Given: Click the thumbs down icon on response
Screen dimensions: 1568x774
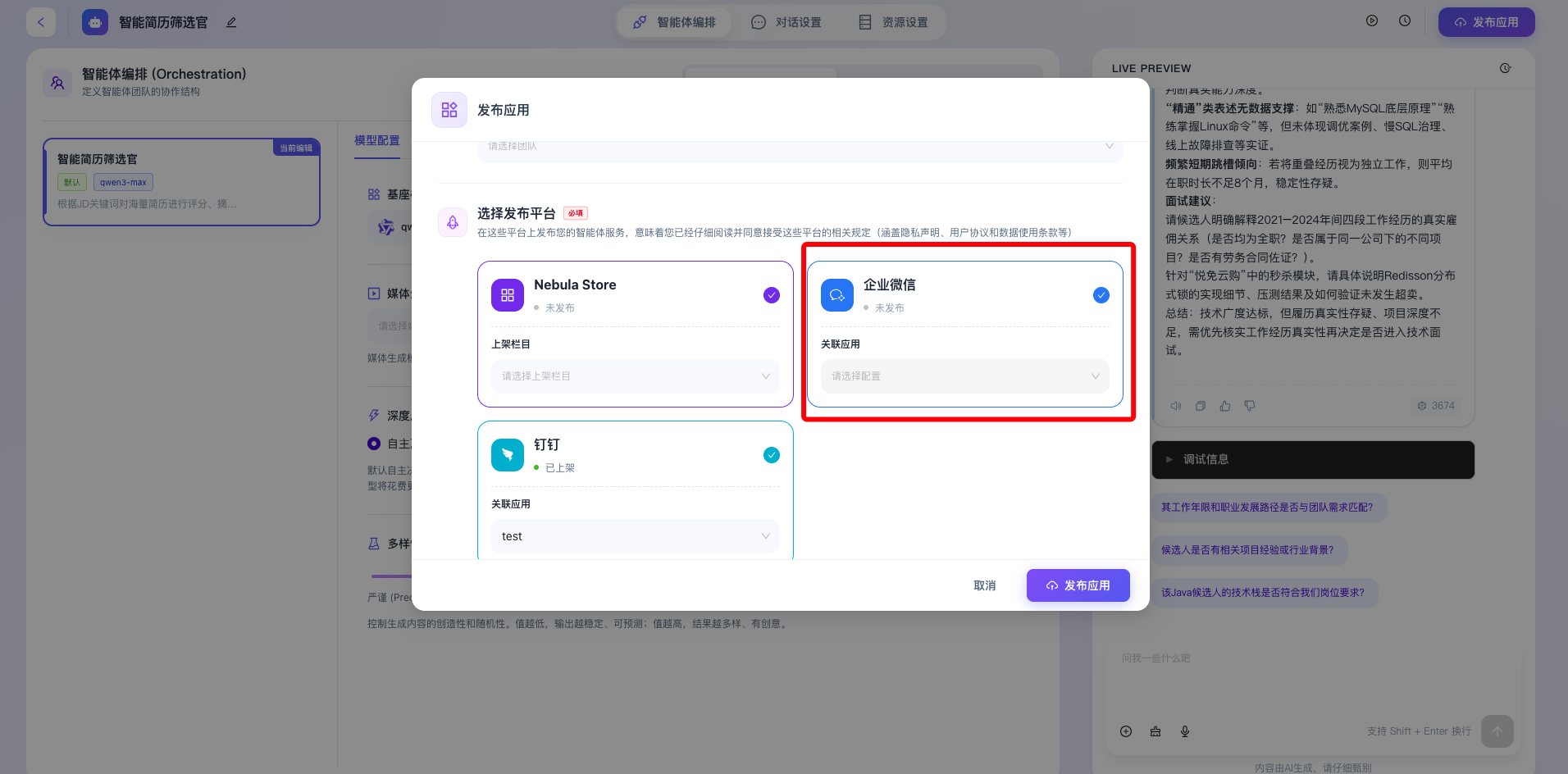Looking at the screenshot, I should 1250,406.
